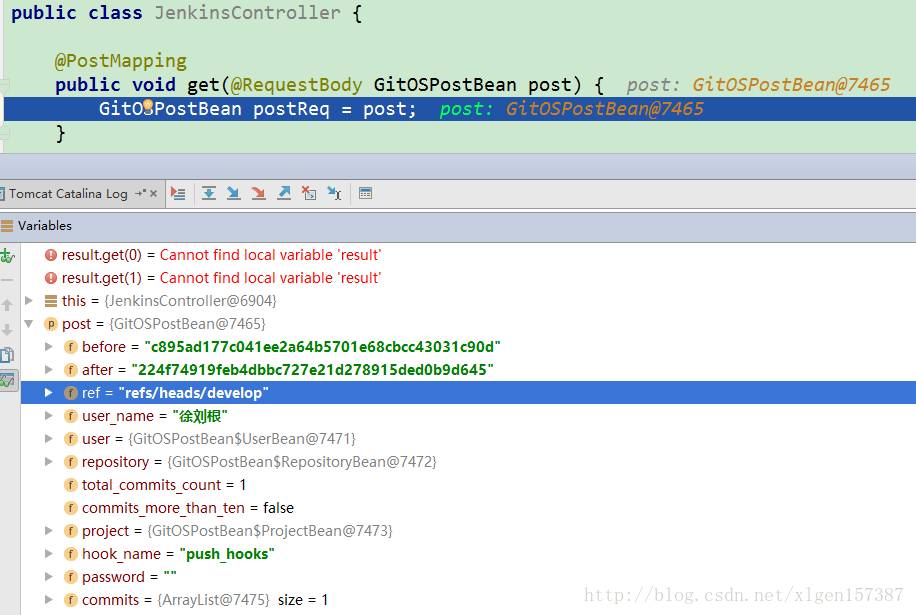Click the error icon beside result.get(0)
This screenshot has width=916, height=615.
(51, 255)
